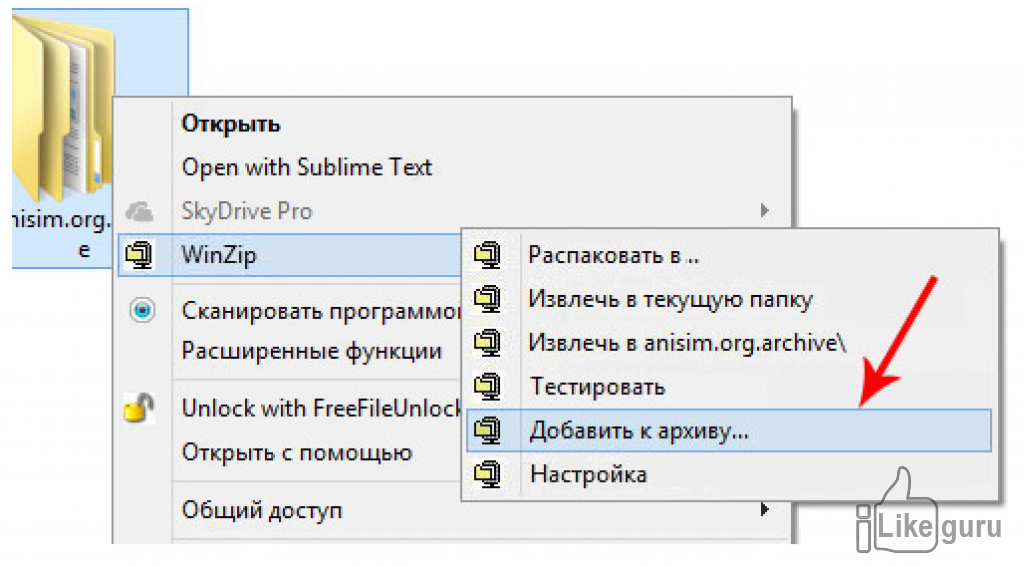Click WinZip icon beside Распаковать в ..

[x=487, y=256]
